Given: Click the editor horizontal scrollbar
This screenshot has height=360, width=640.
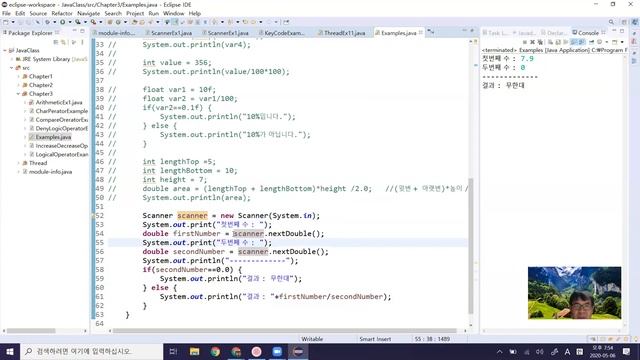Looking at the screenshot, I should [x=284, y=331].
